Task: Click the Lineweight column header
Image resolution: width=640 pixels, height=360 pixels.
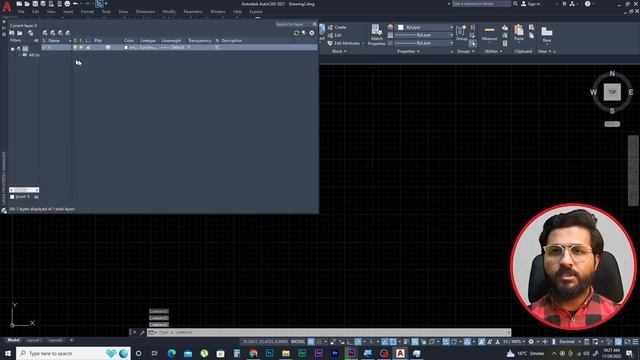Action: tap(171, 41)
